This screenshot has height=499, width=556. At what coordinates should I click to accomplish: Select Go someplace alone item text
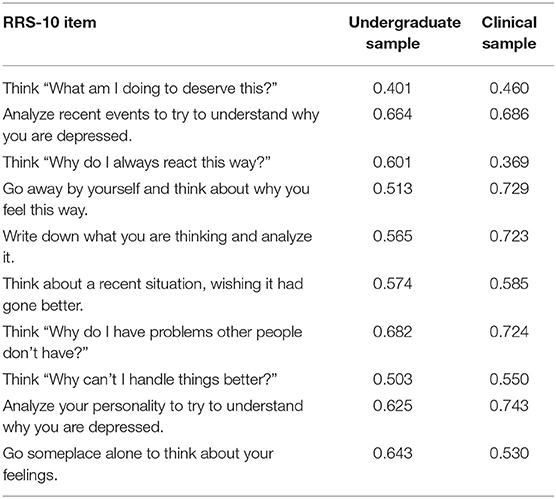tap(138, 464)
